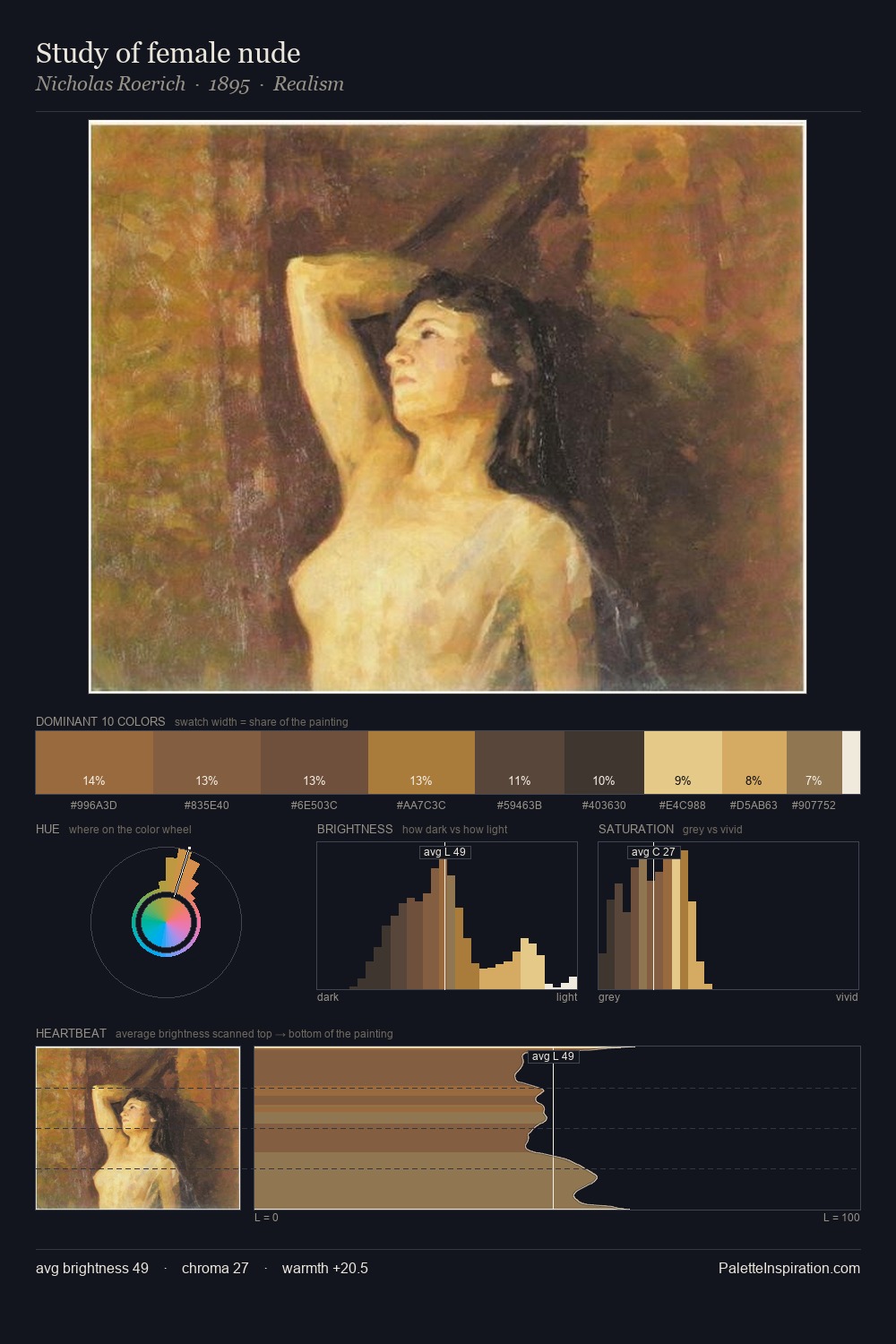Click 'grey vs vivid' caption
Screen dimensions: 896x1344
point(712,830)
